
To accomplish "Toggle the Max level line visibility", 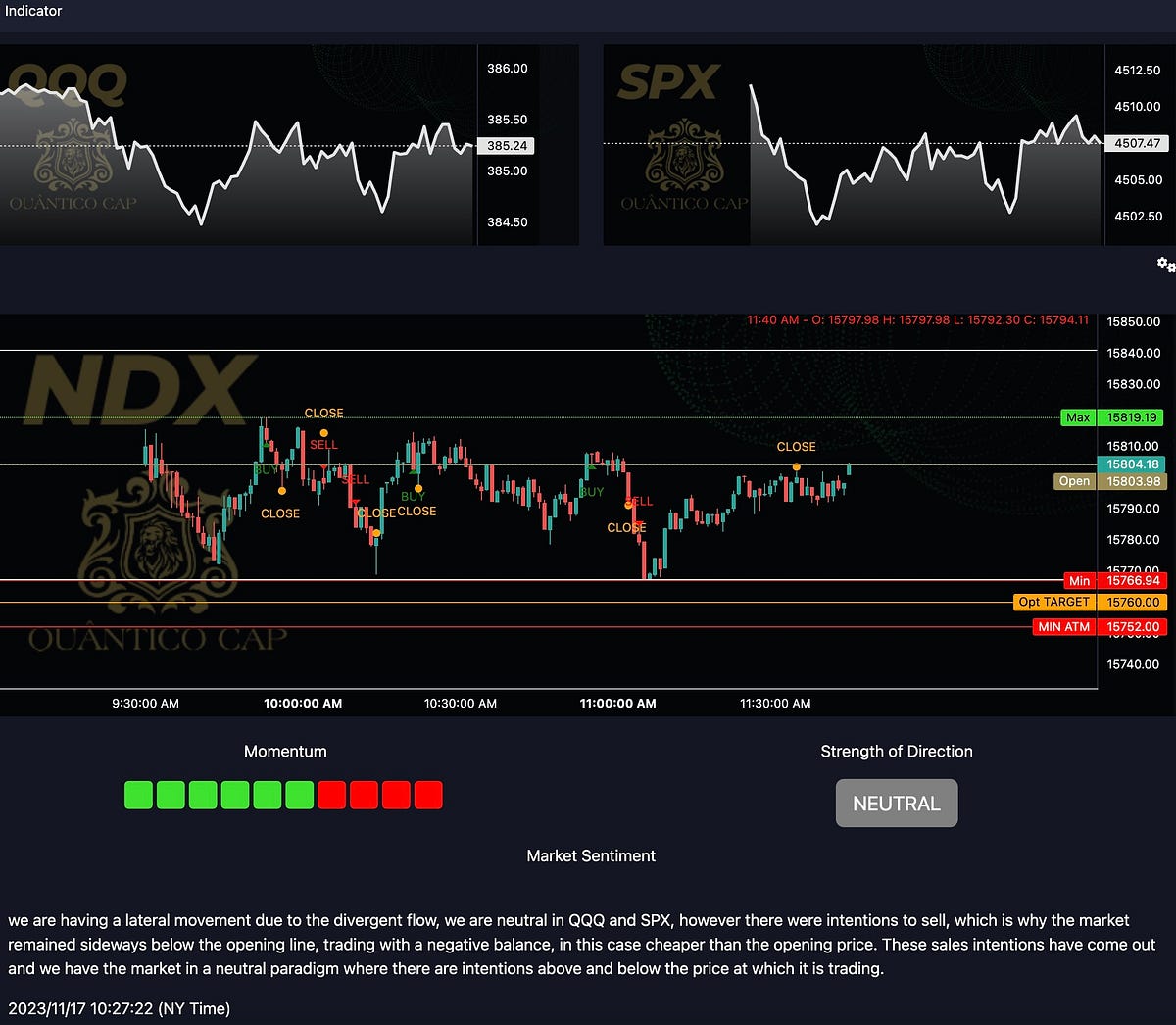I will pos(1078,417).
